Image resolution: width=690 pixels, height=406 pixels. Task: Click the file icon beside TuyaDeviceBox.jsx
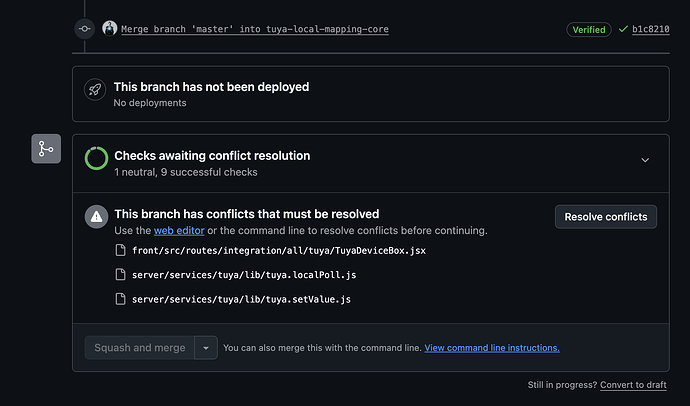pos(120,250)
